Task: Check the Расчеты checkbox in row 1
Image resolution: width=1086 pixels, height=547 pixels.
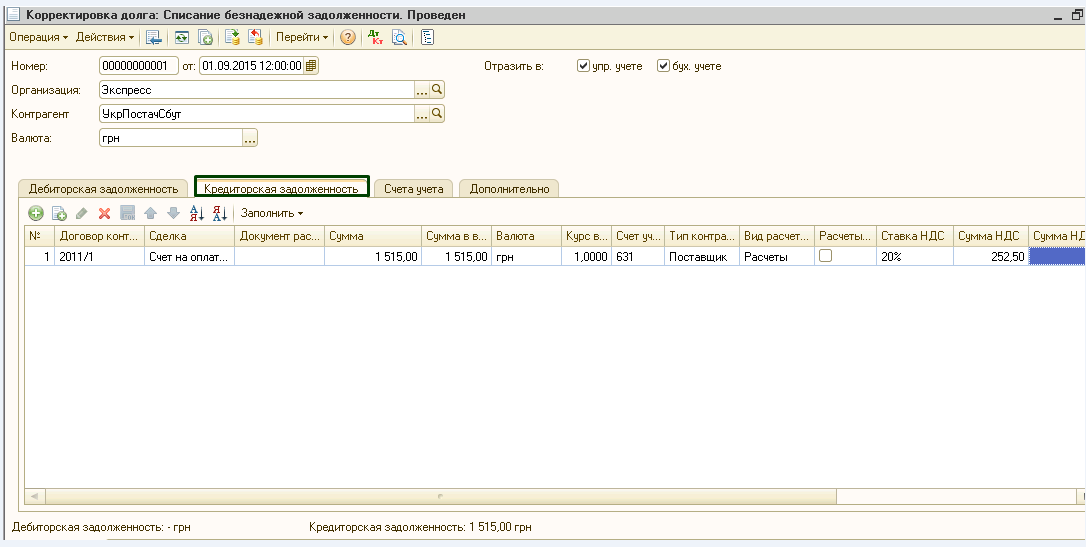Action: coord(826,256)
